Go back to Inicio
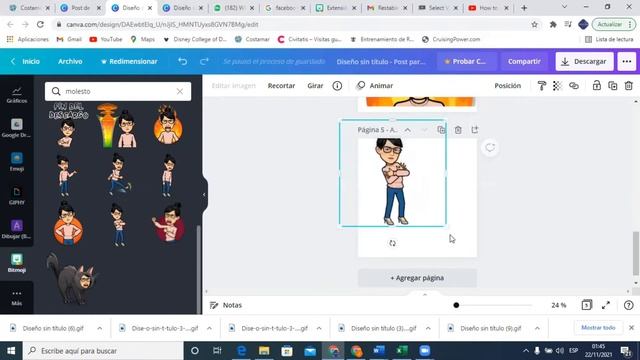The image size is (640, 360). pyautogui.click(x=26, y=61)
